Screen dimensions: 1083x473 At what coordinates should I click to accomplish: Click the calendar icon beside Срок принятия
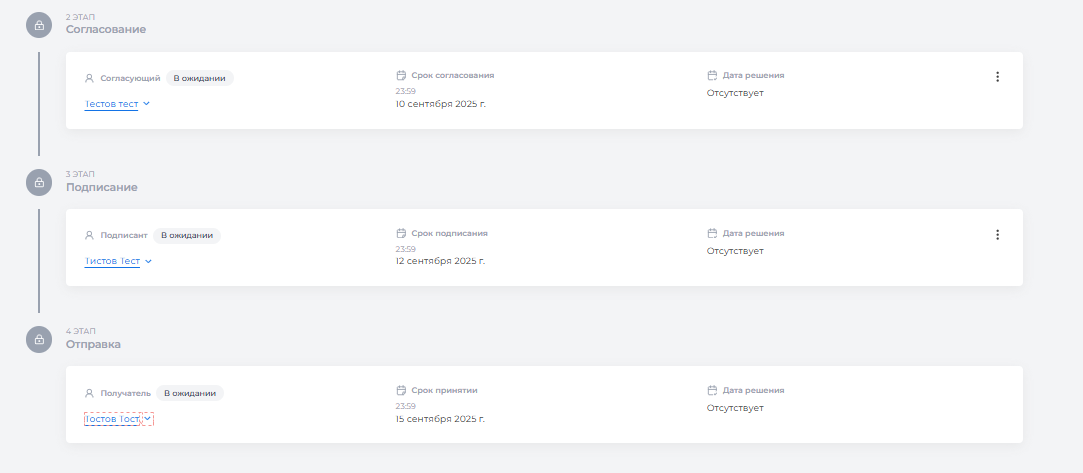(x=401, y=390)
